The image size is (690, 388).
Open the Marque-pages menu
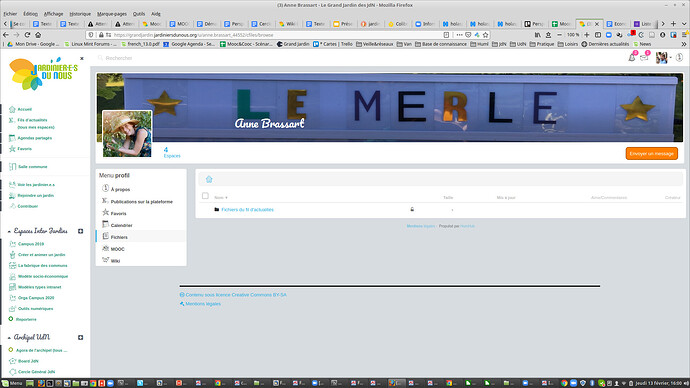[112, 14]
